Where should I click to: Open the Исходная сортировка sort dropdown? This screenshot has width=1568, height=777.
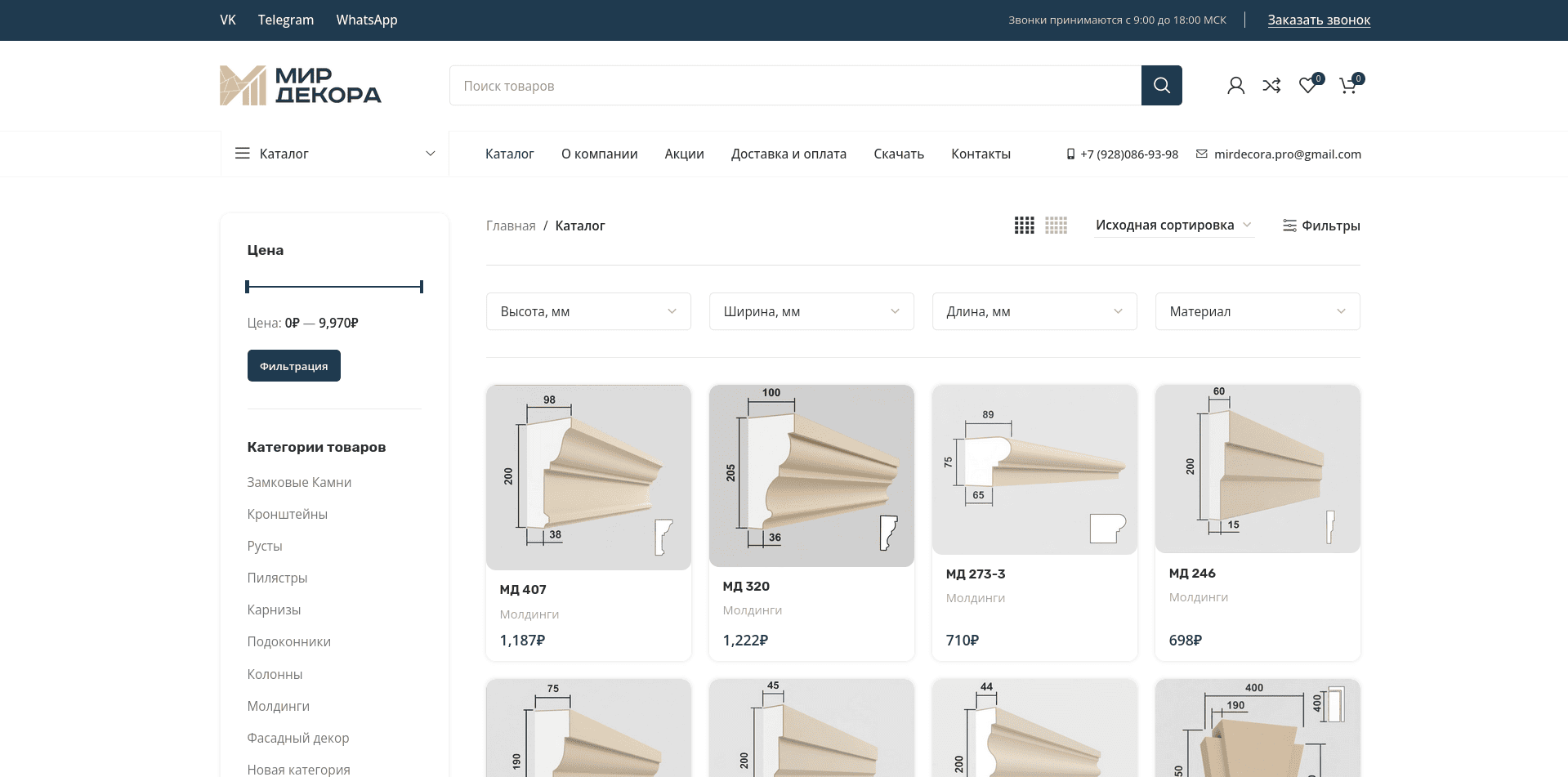tap(1174, 225)
